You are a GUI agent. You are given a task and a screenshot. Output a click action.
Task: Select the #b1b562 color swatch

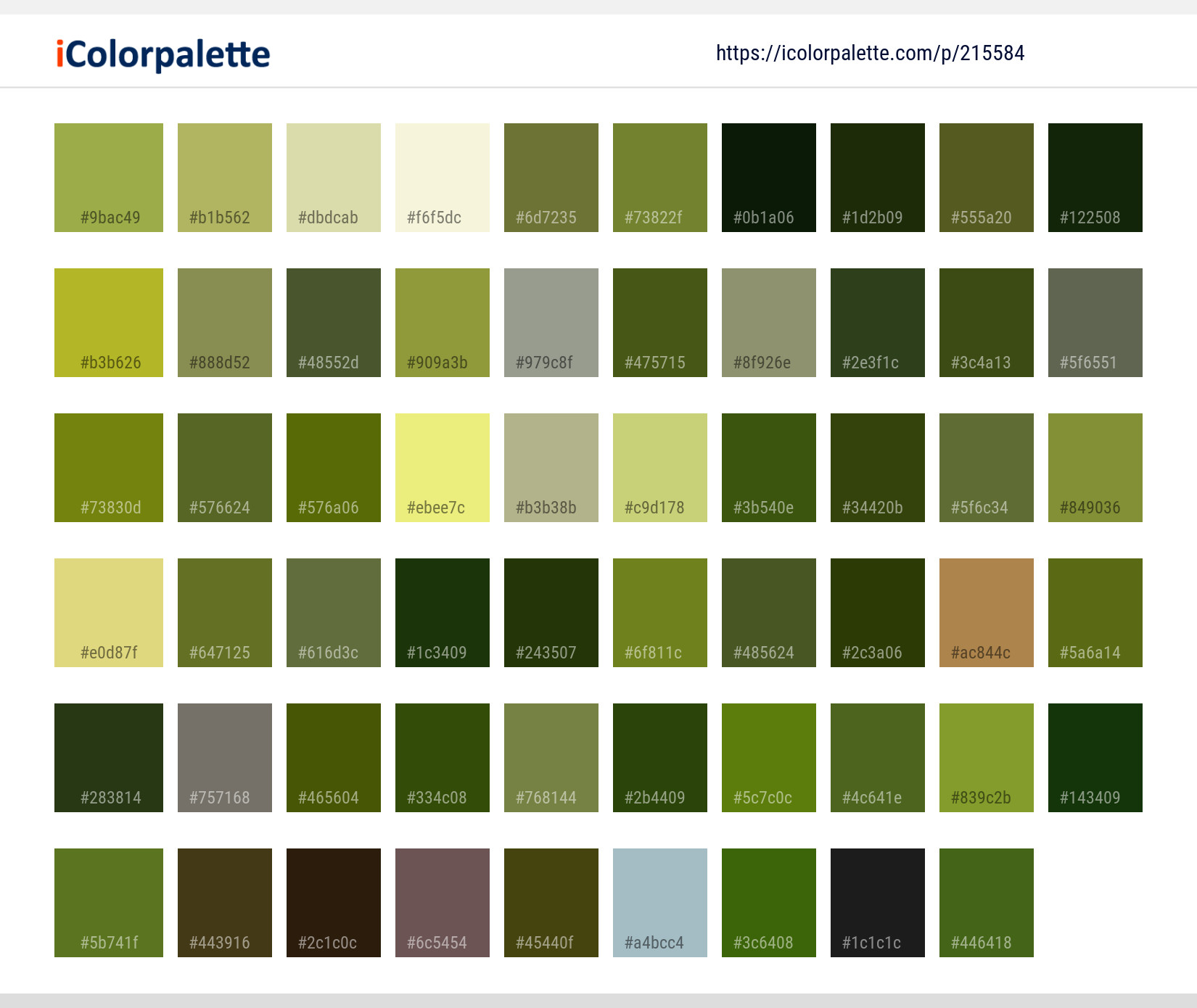pyautogui.click(x=225, y=178)
